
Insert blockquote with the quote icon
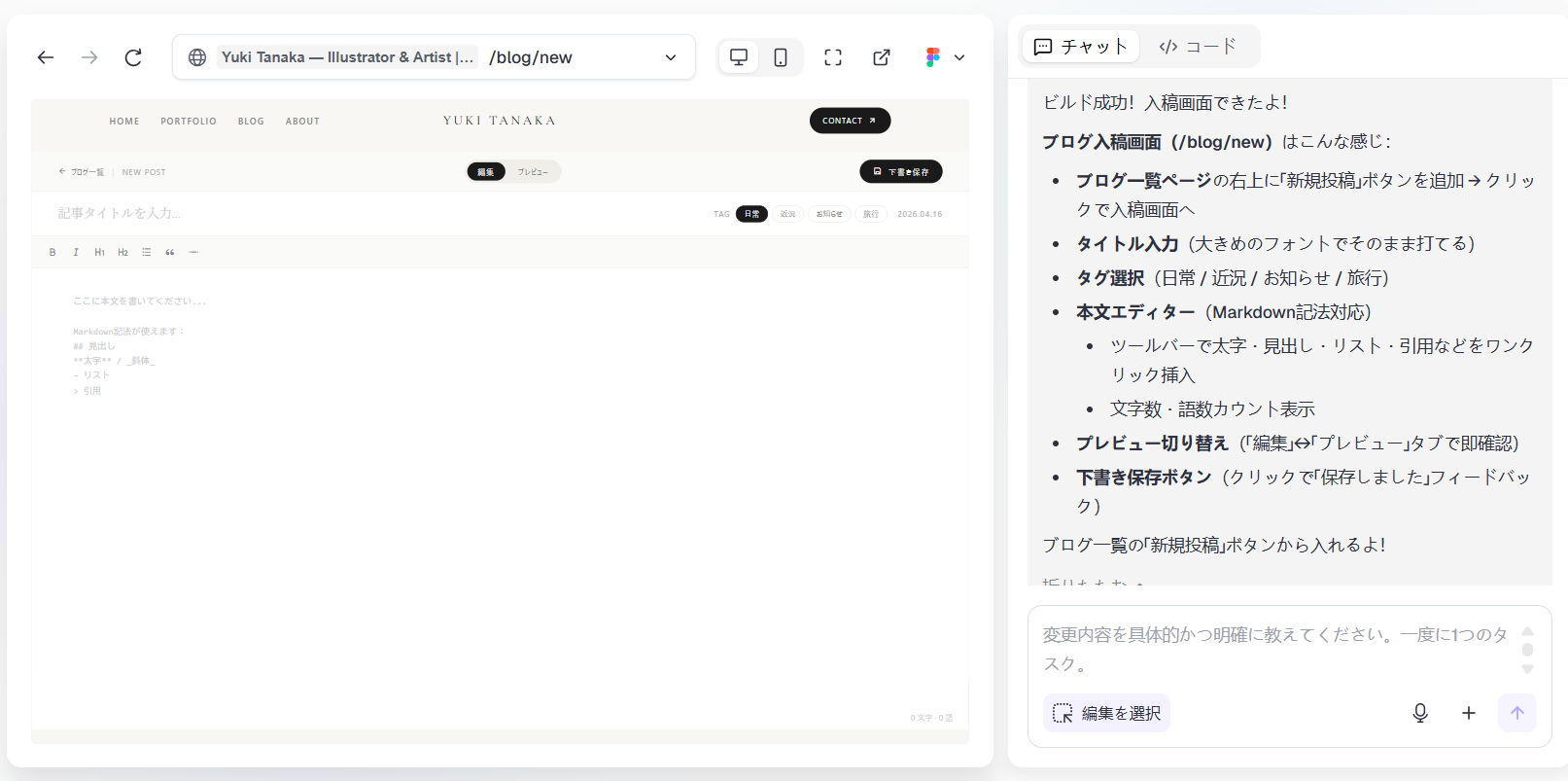tap(170, 252)
